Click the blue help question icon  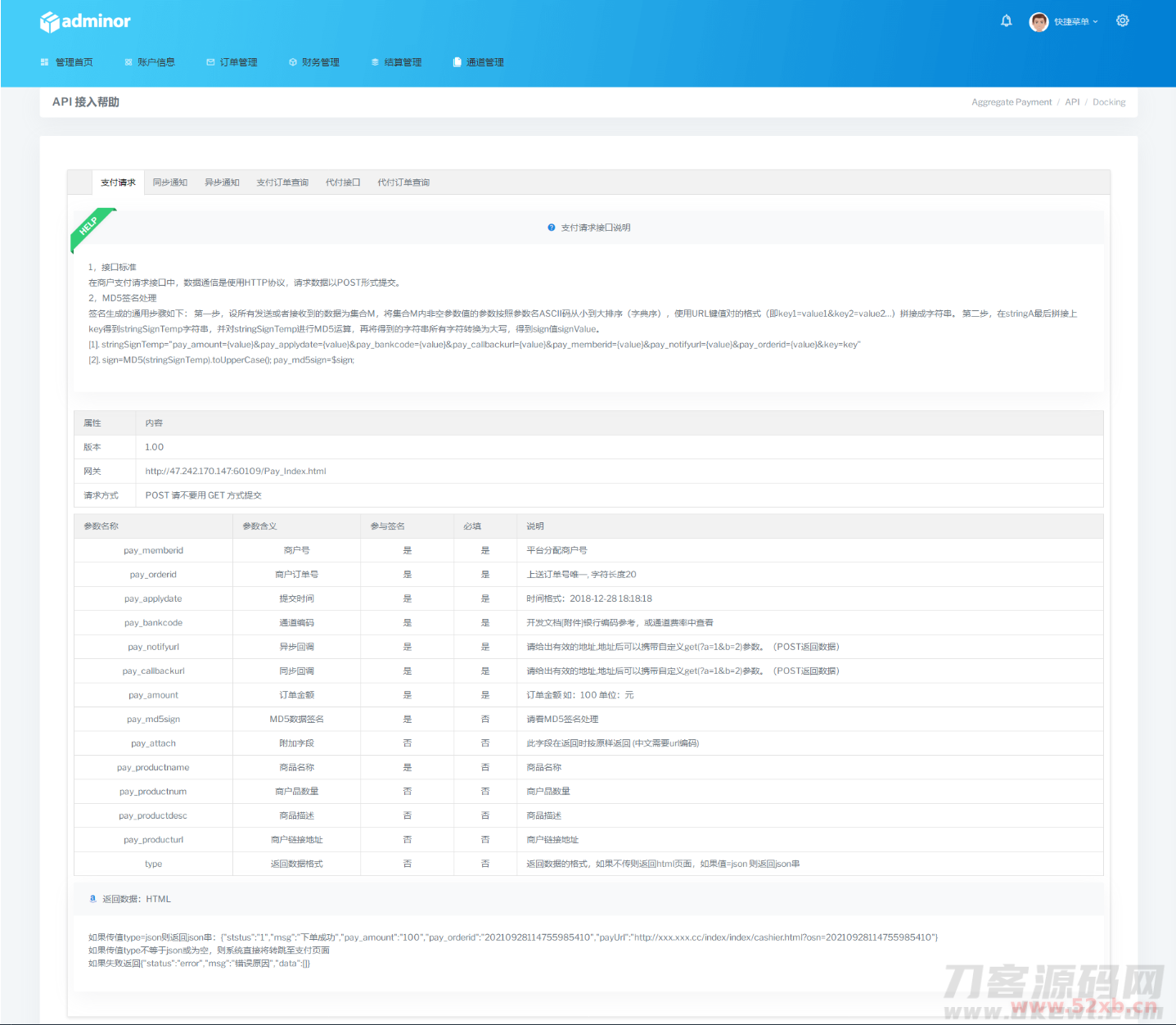tap(552, 228)
